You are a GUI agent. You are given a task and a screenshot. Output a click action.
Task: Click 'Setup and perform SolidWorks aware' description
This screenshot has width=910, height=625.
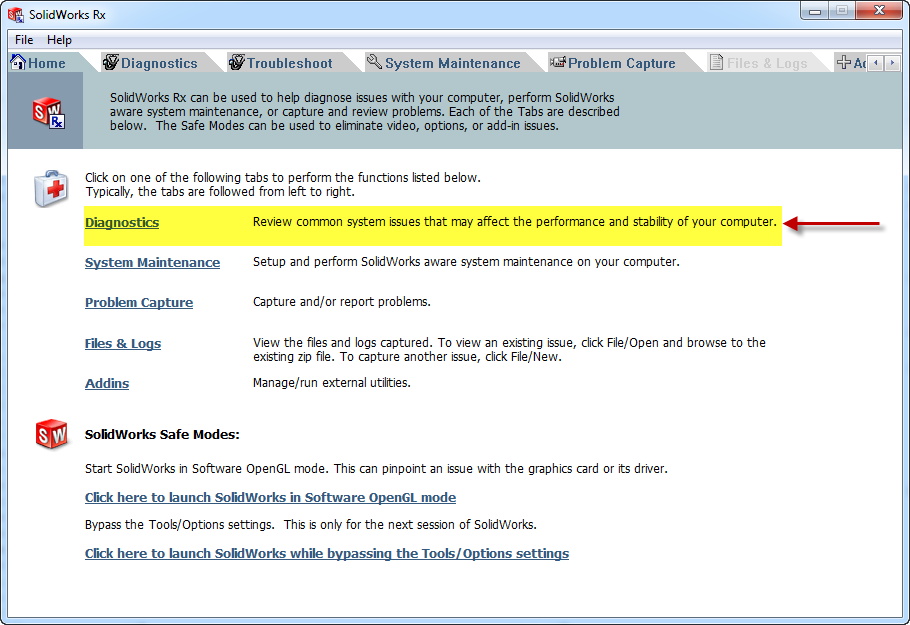pyautogui.click(x=466, y=262)
